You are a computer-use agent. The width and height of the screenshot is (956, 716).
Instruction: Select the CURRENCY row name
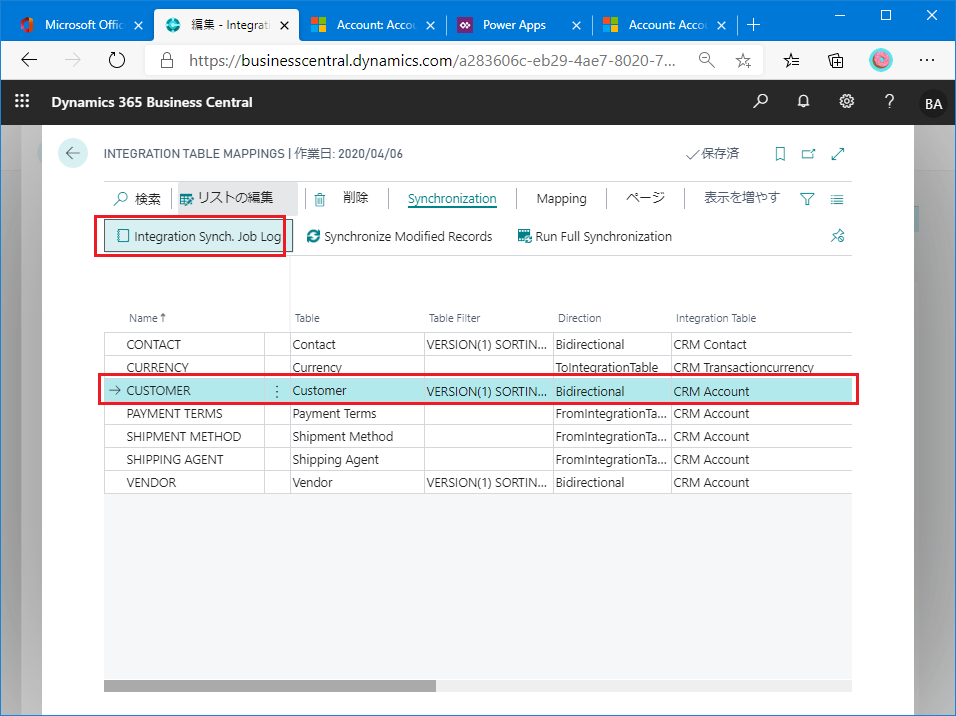pos(157,368)
